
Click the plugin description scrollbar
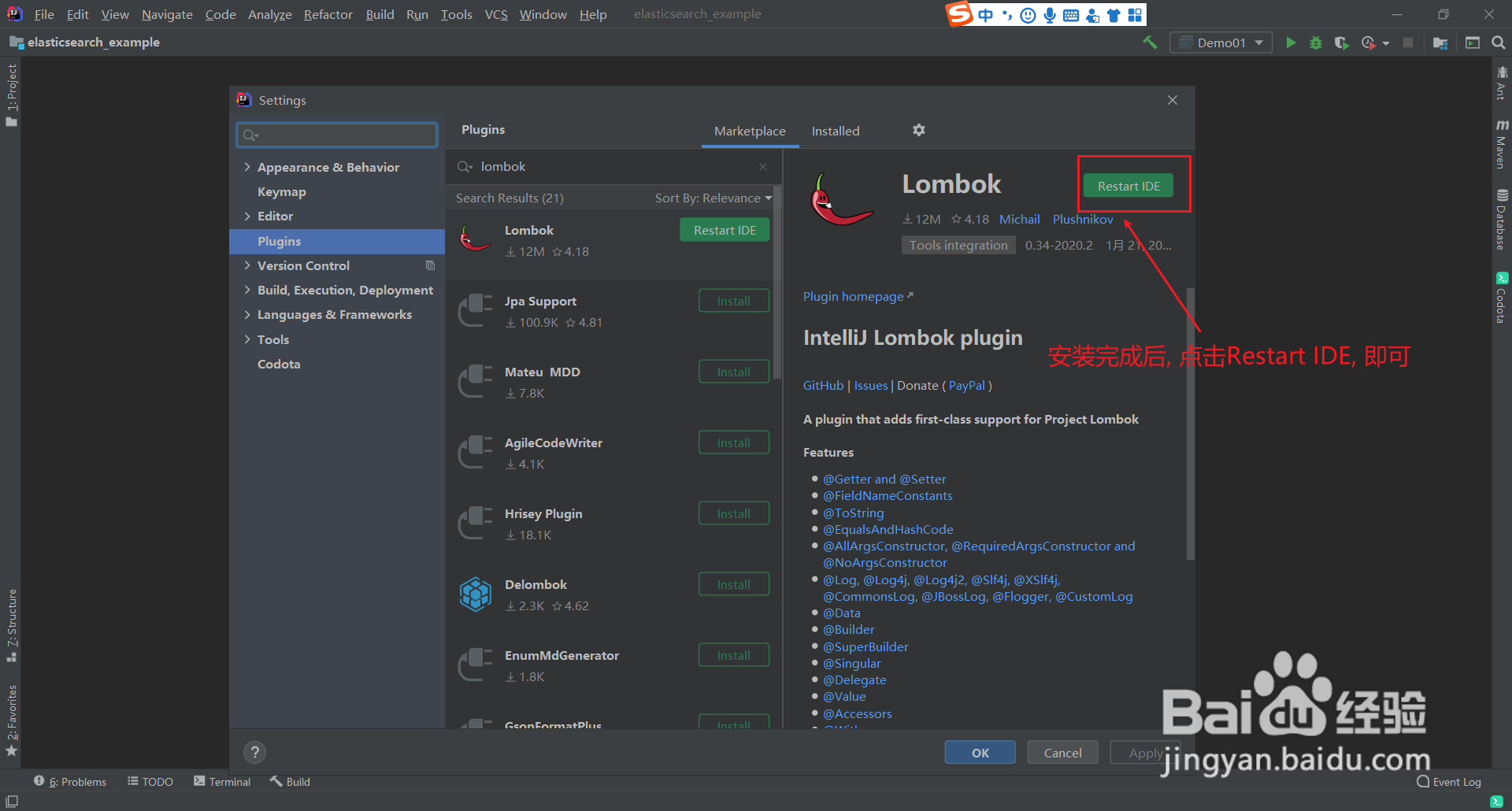tap(1191, 424)
